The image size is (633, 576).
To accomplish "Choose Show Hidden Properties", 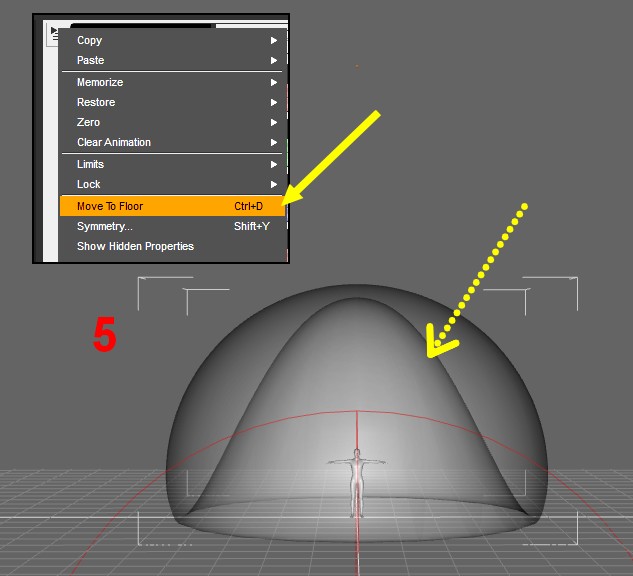I will tap(173, 246).
